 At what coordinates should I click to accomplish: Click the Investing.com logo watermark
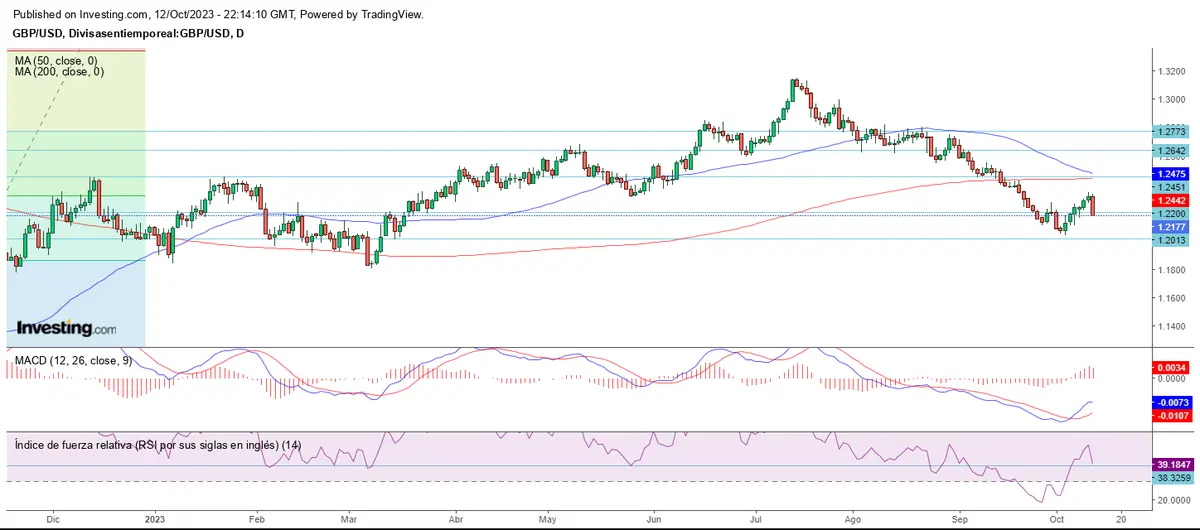67,328
